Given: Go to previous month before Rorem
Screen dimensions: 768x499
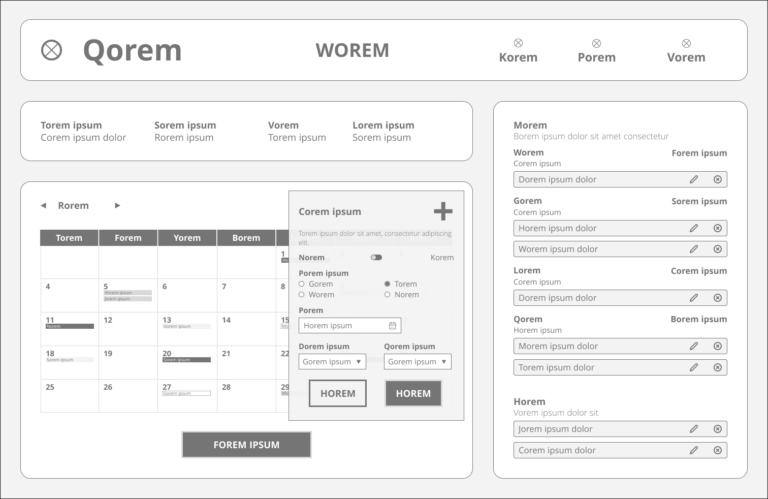Looking at the screenshot, I should [43, 206].
